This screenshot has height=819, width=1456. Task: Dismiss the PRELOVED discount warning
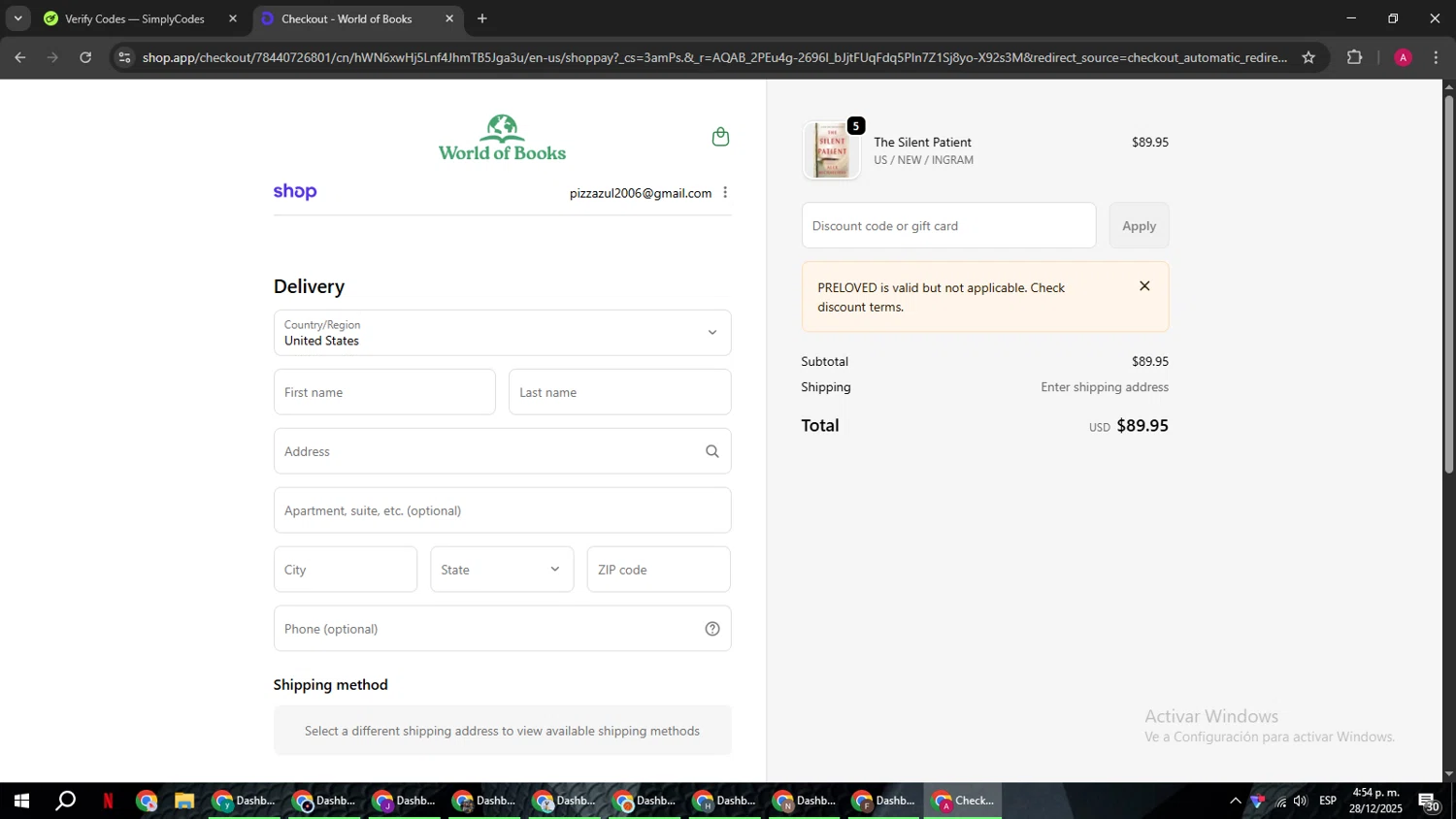tap(1144, 286)
